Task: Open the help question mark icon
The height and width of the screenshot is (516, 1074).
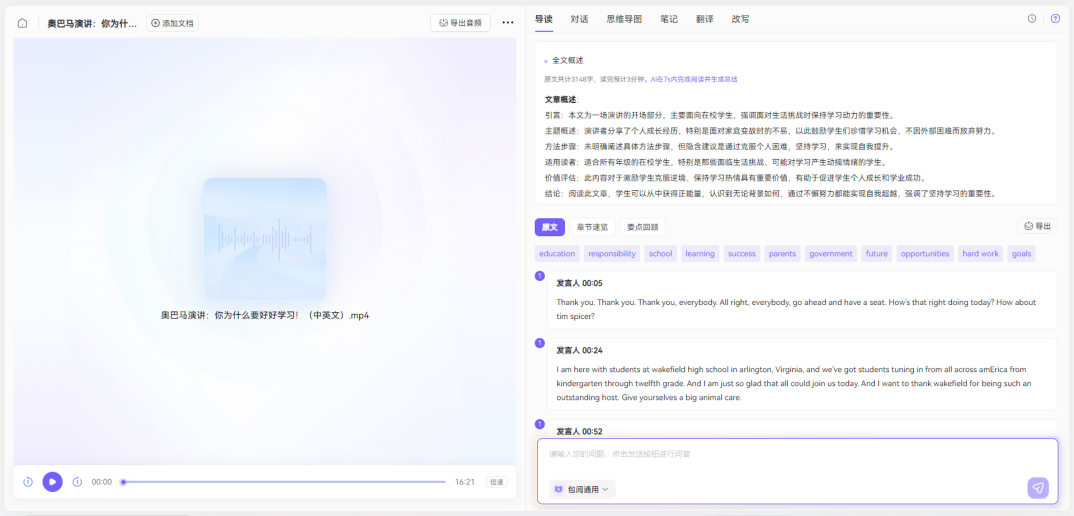Action: pyautogui.click(x=1055, y=19)
